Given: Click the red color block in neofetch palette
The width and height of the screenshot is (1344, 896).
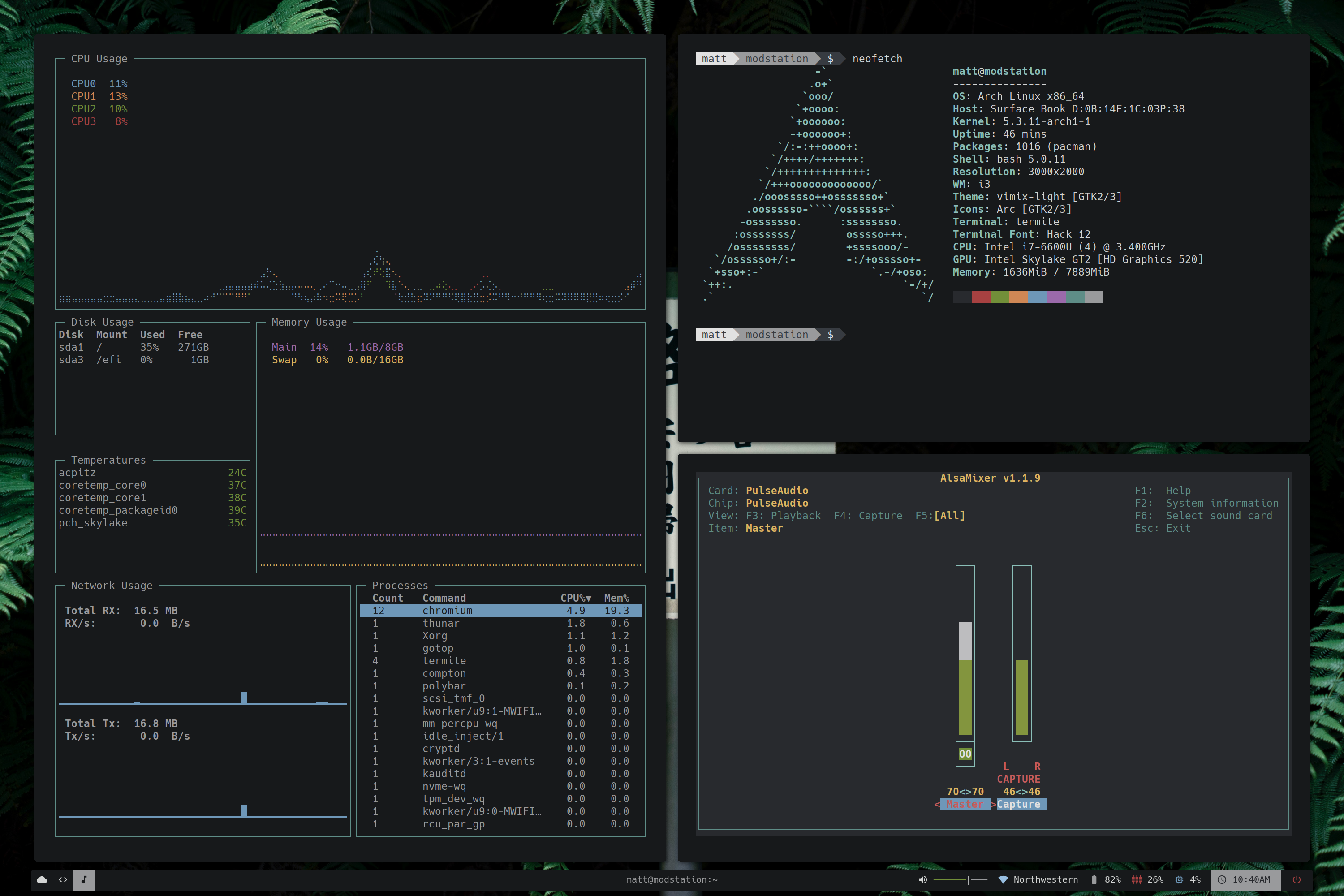Looking at the screenshot, I should tap(981, 297).
